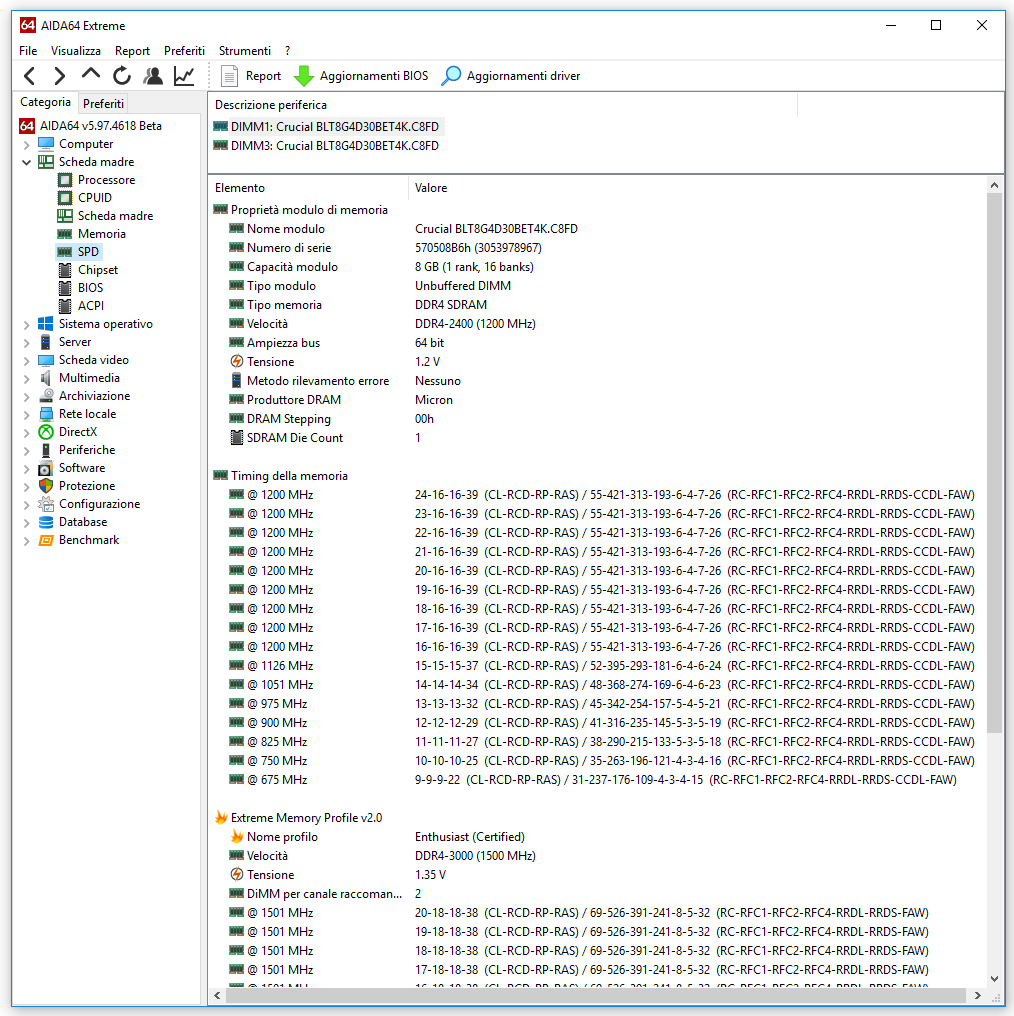This screenshot has height=1016, width=1014.
Task: Open the ACPI tree item
Action: (91, 306)
